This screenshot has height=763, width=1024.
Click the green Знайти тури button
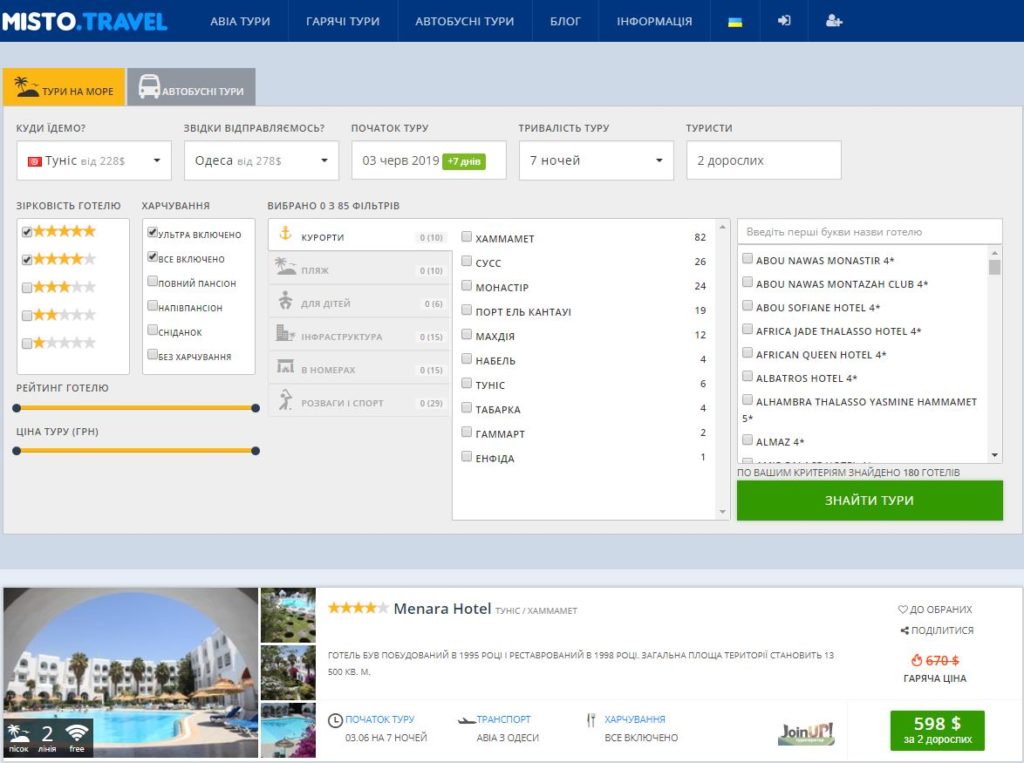pyautogui.click(x=869, y=500)
